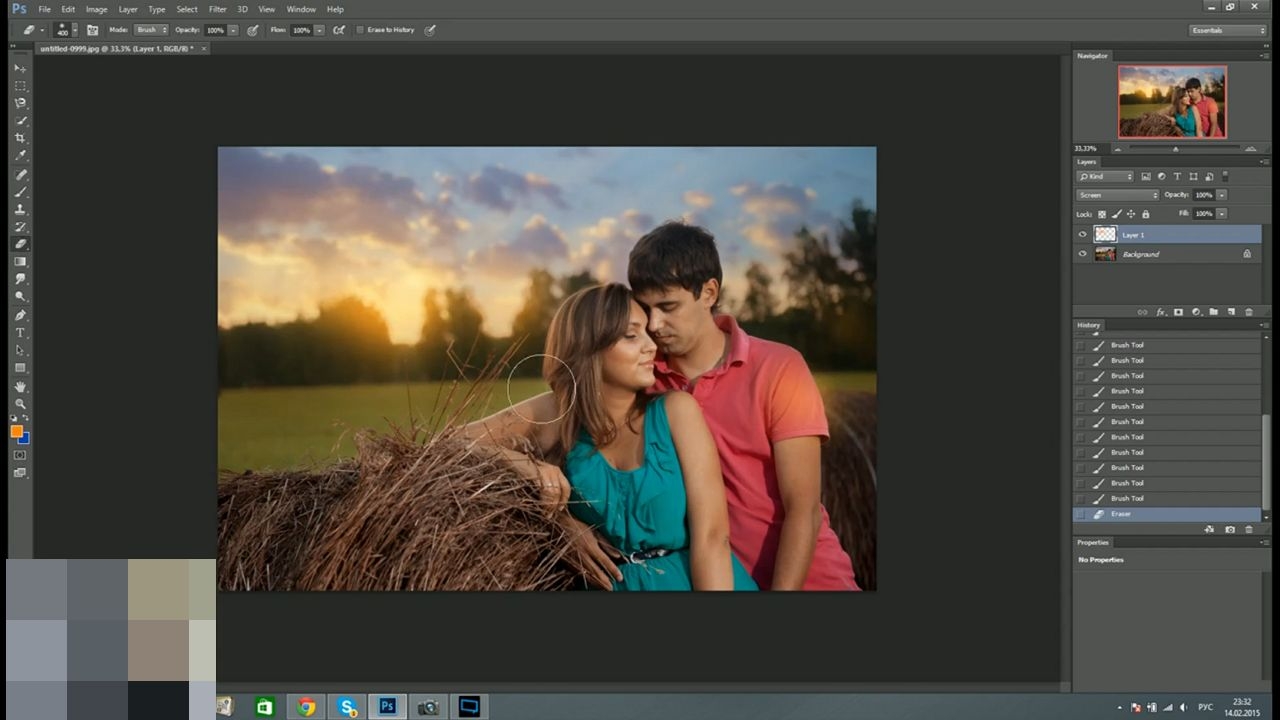This screenshot has width=1280, height=720.
Task: Select the Path Selection tool
Action: 20,351
